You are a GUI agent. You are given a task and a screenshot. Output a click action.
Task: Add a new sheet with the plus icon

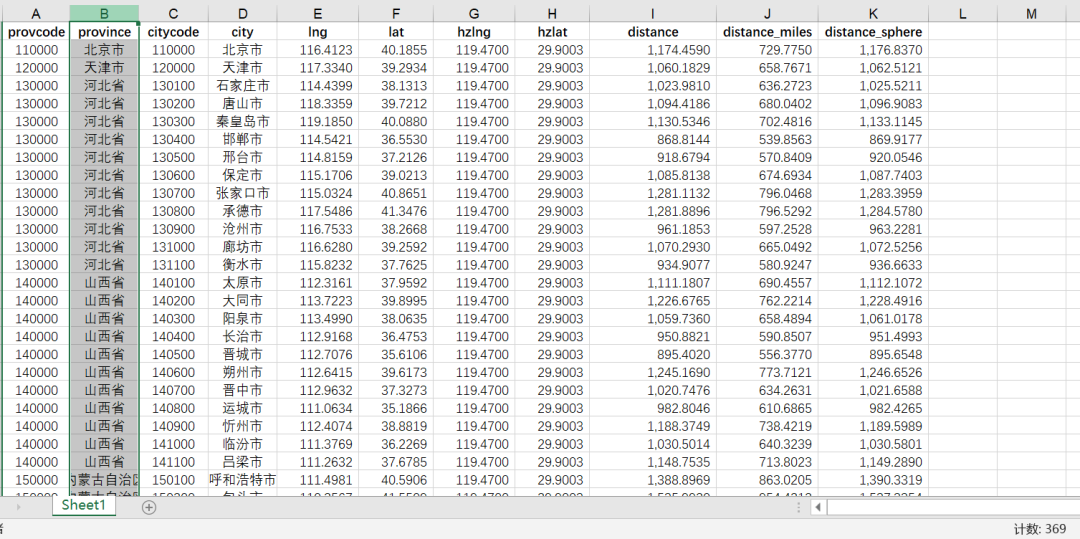coord(149,507)
